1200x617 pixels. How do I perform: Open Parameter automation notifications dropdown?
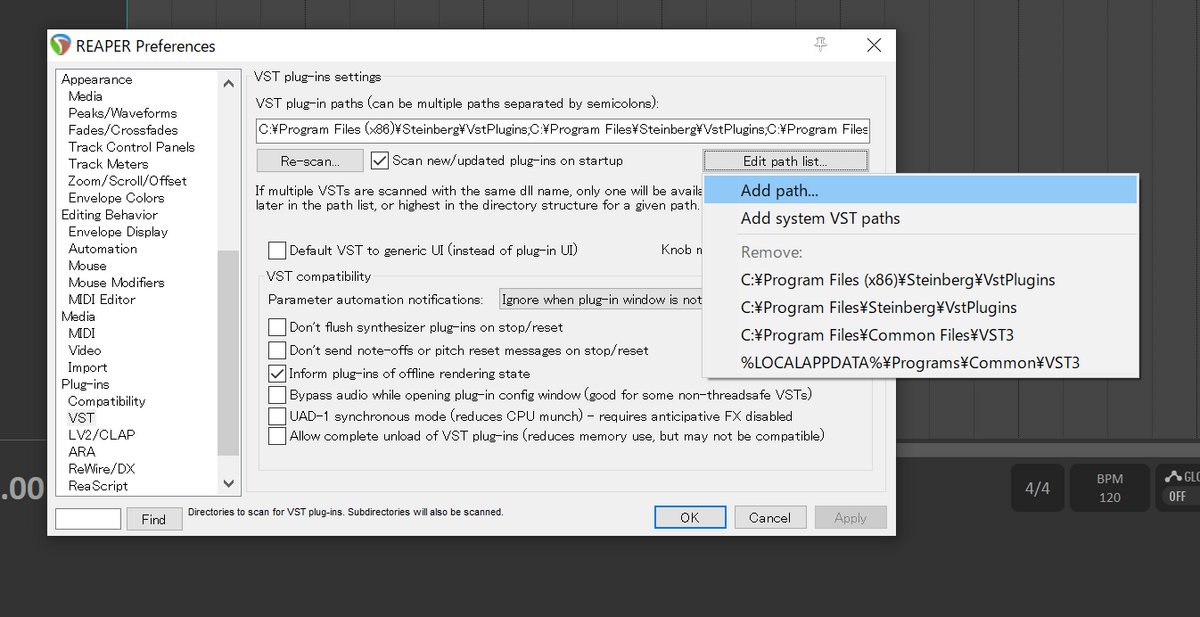coord(600,299)
